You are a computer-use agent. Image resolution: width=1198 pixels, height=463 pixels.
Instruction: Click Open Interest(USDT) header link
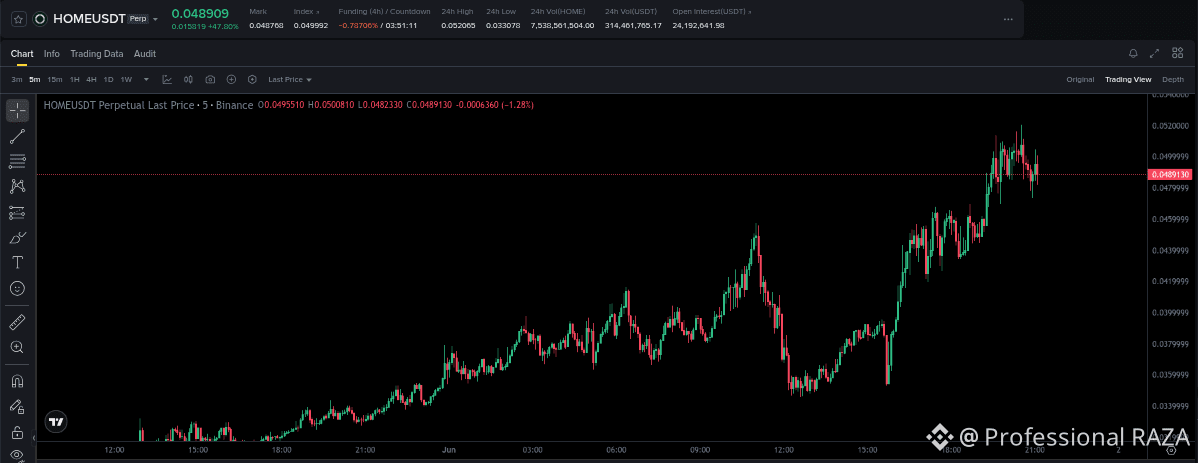[x=711, y=12]
